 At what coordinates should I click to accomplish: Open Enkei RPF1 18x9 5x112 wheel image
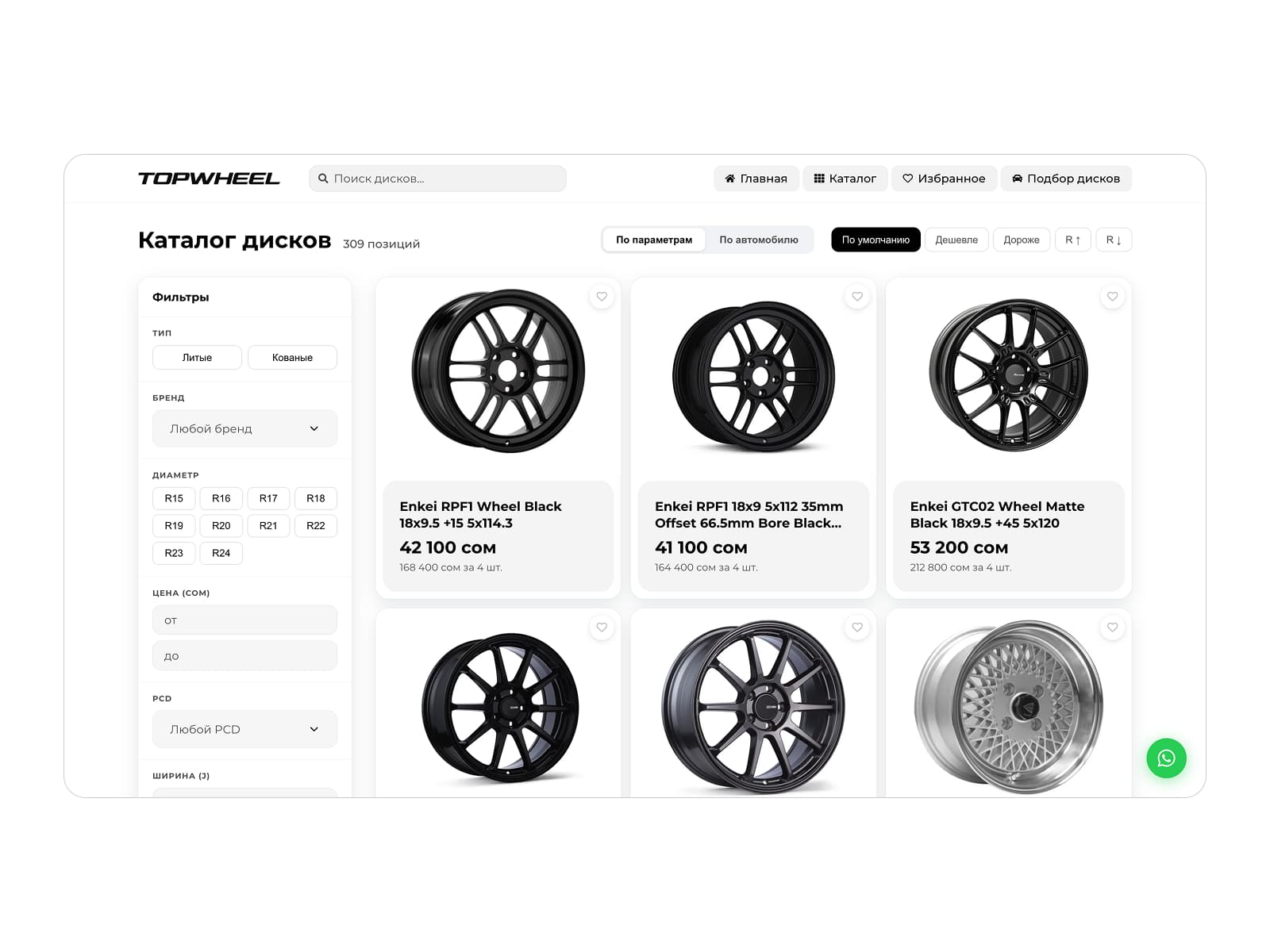click(x=753, y=377)
